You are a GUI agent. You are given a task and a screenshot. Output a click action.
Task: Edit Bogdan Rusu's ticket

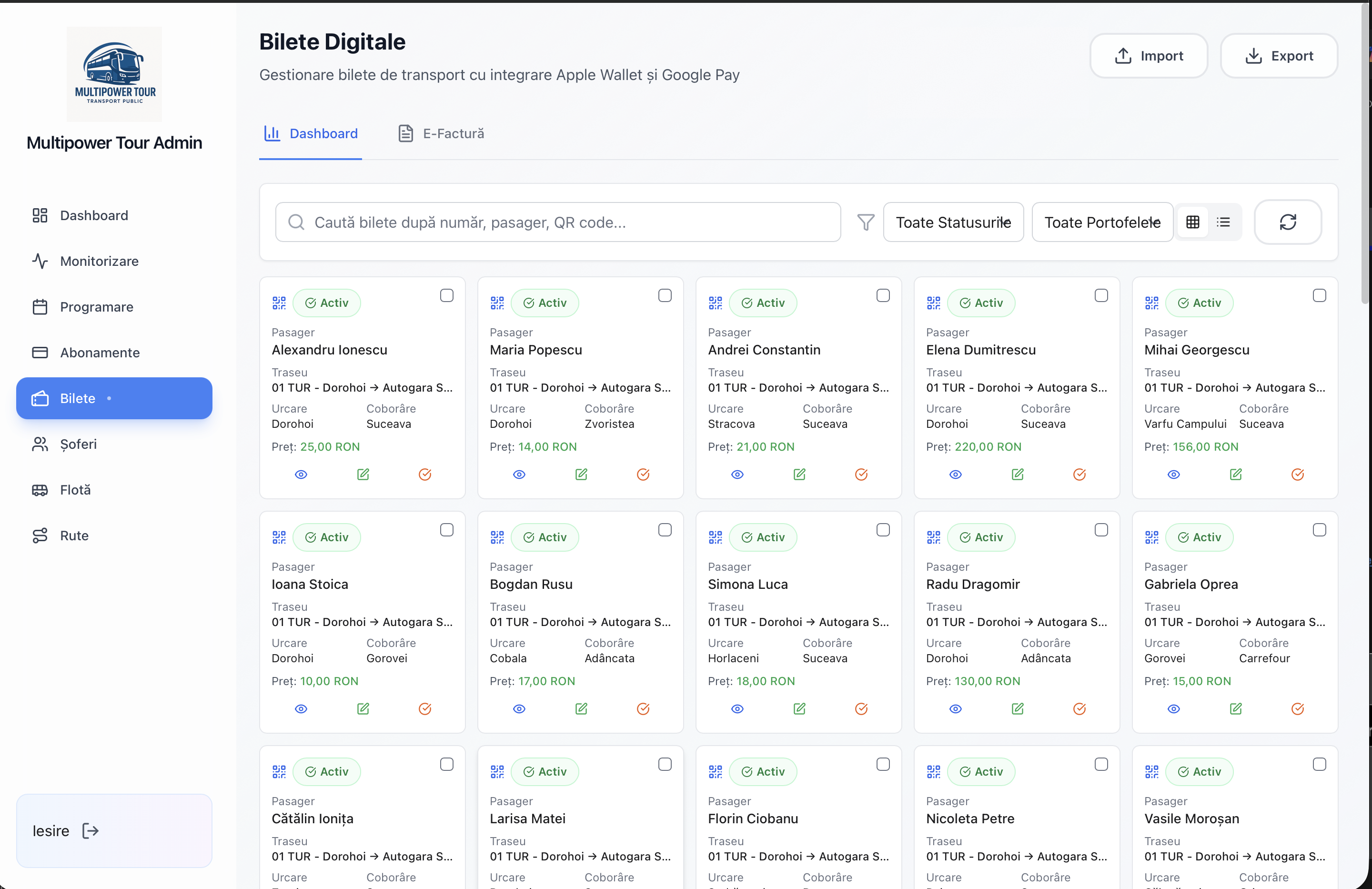coord(581,708)
